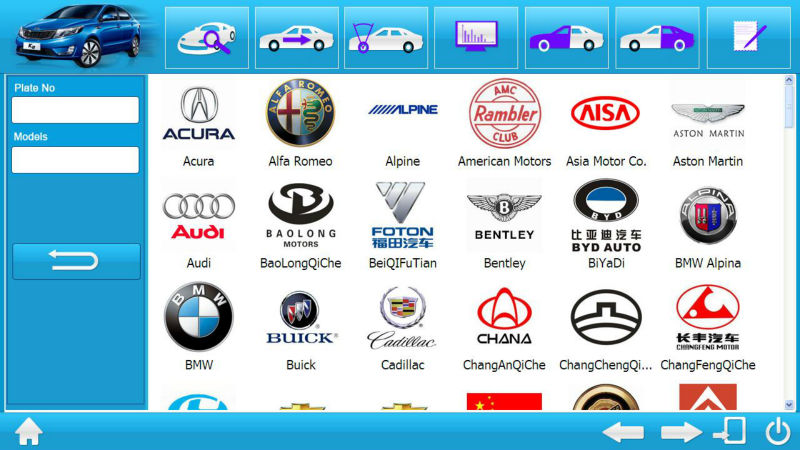Open the notepad with pen icon

[748, 38]
